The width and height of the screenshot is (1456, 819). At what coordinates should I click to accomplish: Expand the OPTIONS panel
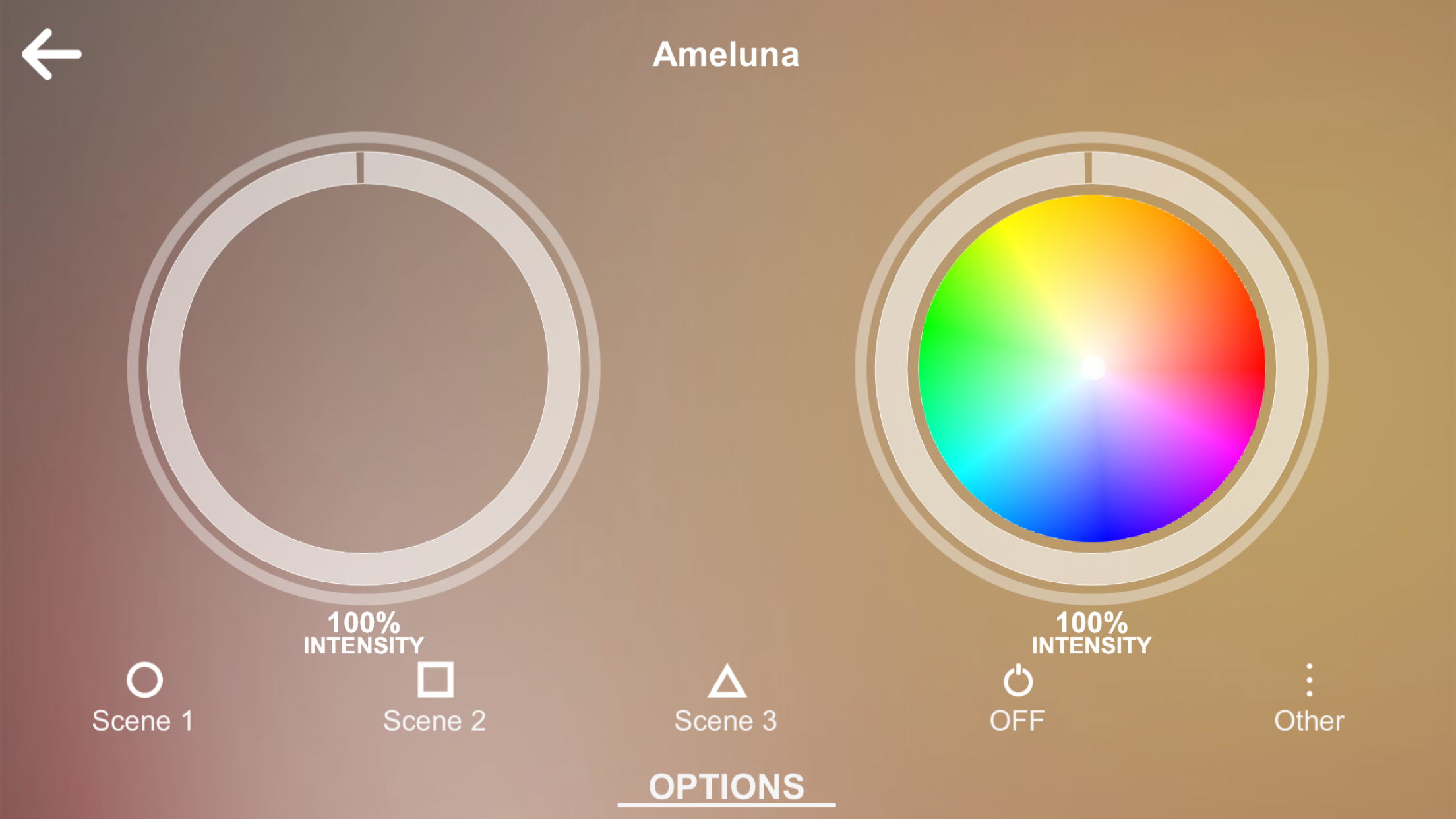click(x=726, y=787)
